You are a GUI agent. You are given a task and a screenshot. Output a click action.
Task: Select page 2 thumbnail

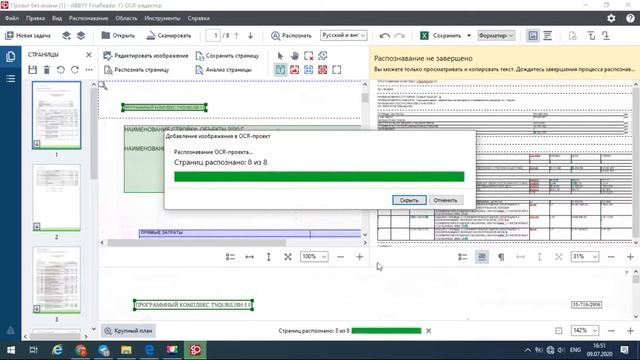pos(56,198)
